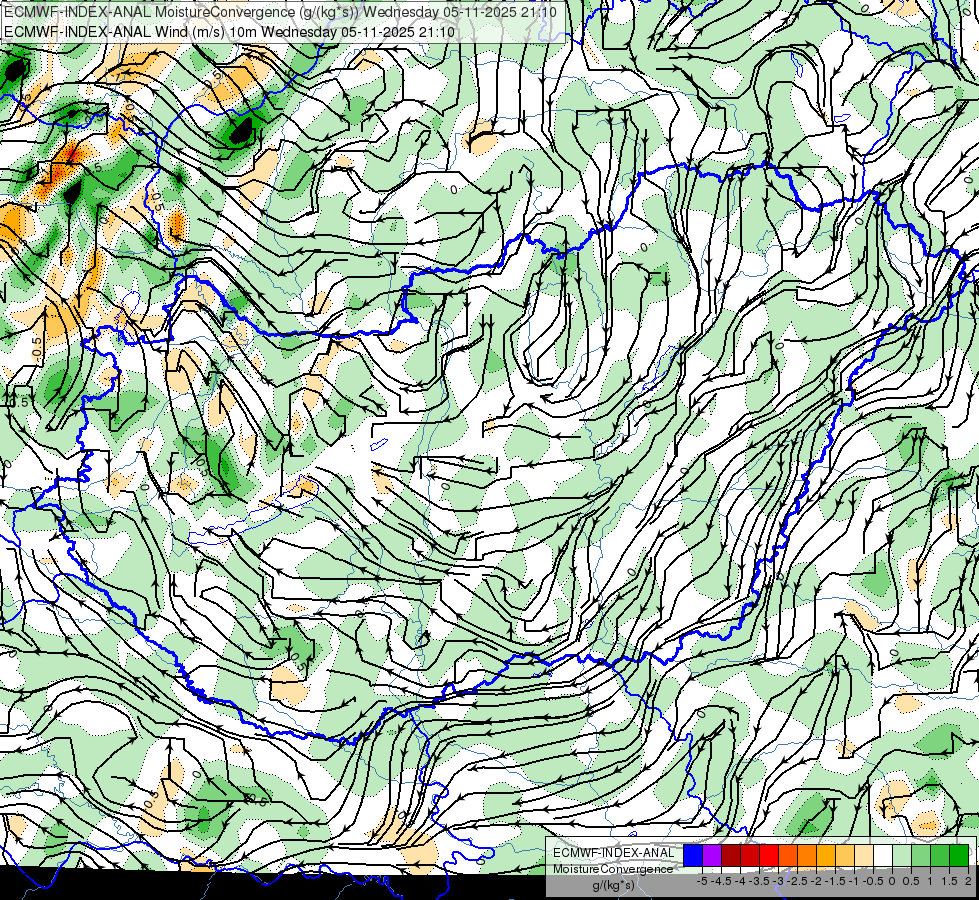Pick the dark red swatch between -4.5 and -4
Image resolution: width=979 pixels, height=900 pixels.
point(731,855)
